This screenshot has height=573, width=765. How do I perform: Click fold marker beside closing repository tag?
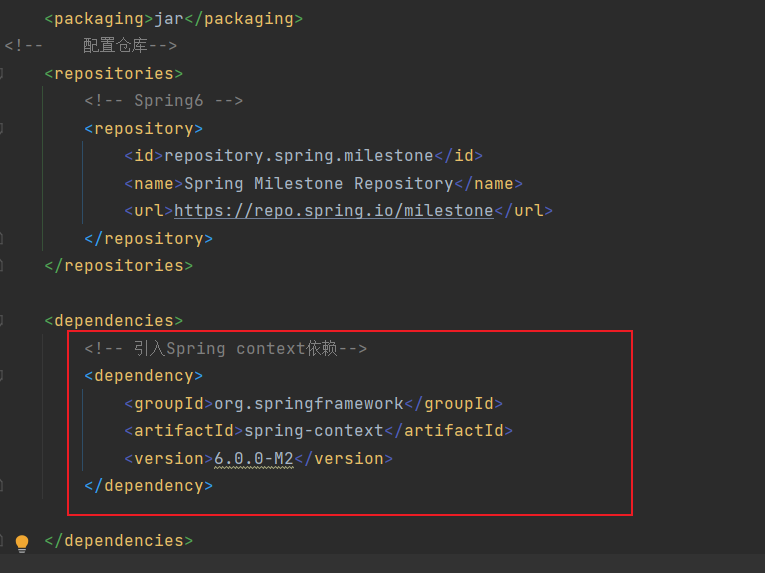(1, 239)
